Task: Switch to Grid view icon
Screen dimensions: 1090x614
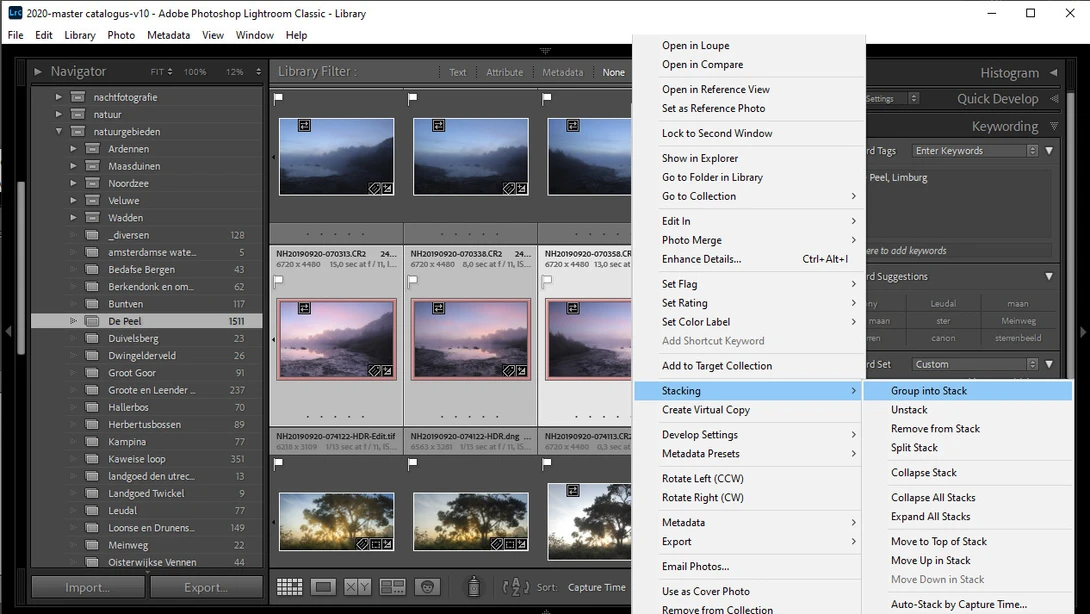Action: [289, 587]
